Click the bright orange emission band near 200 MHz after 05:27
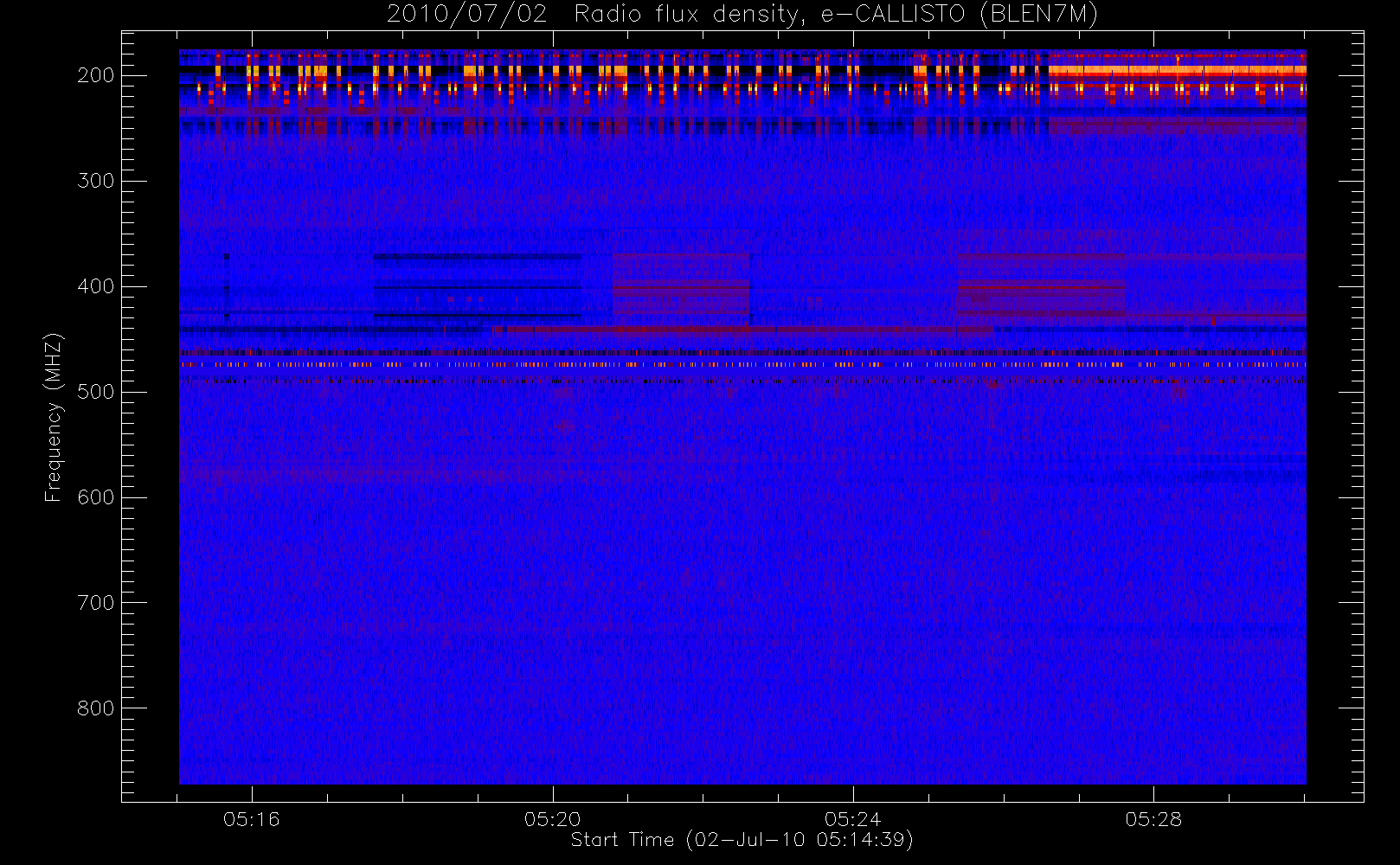 1177,70
